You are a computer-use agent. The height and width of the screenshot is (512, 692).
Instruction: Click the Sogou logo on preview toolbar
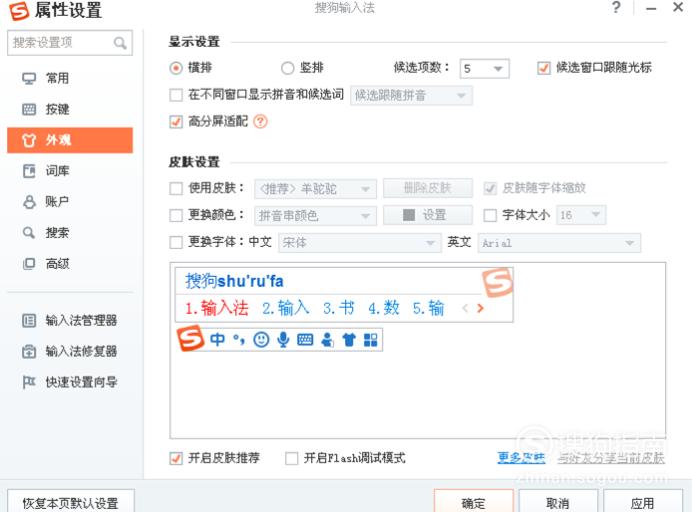(190, 339)
